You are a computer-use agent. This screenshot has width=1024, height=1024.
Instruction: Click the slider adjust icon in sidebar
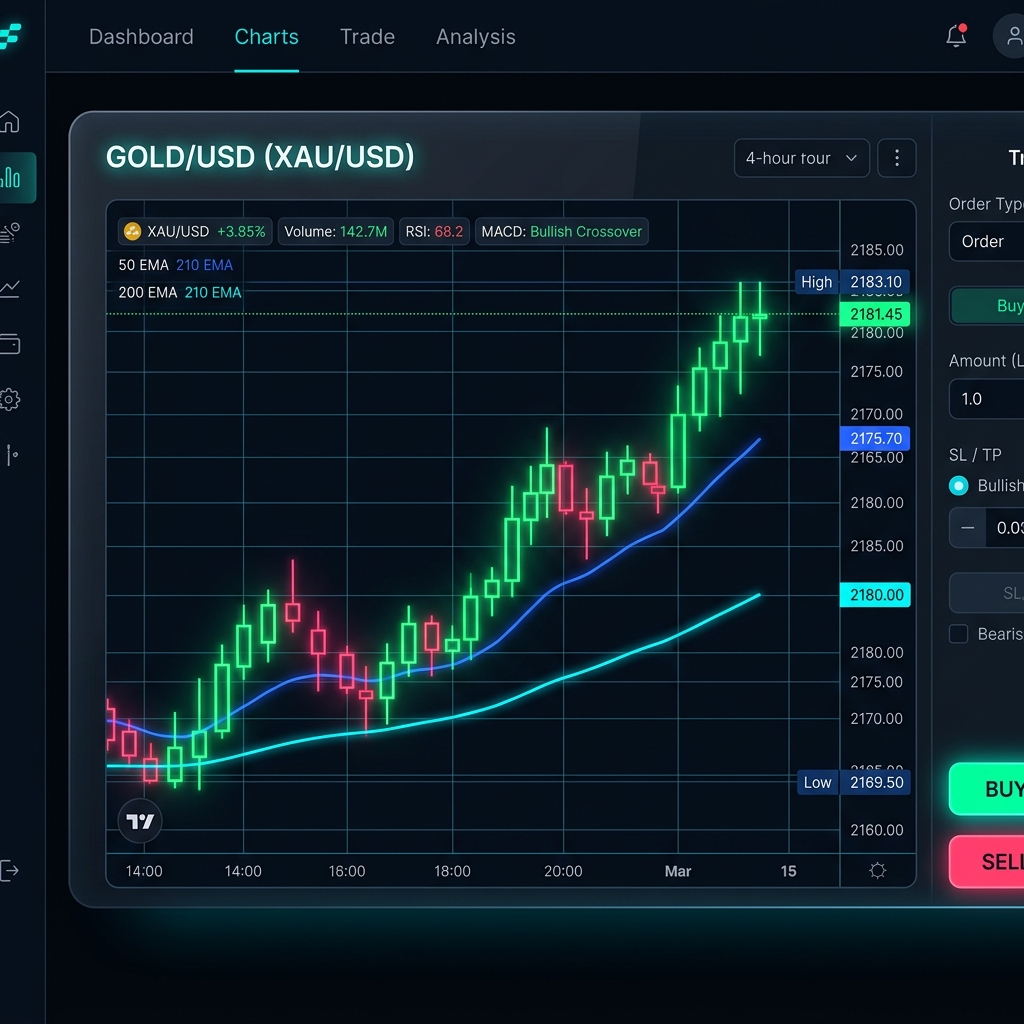[11, 455]
